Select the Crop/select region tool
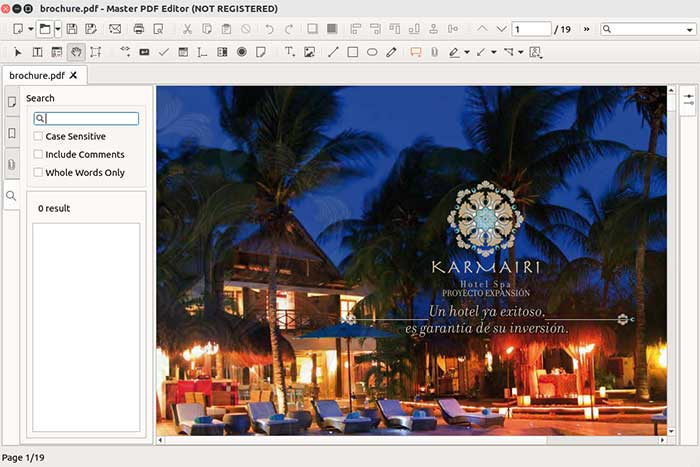Image resolution: width=700 pixels, height=467 pixels. point(96,52)
